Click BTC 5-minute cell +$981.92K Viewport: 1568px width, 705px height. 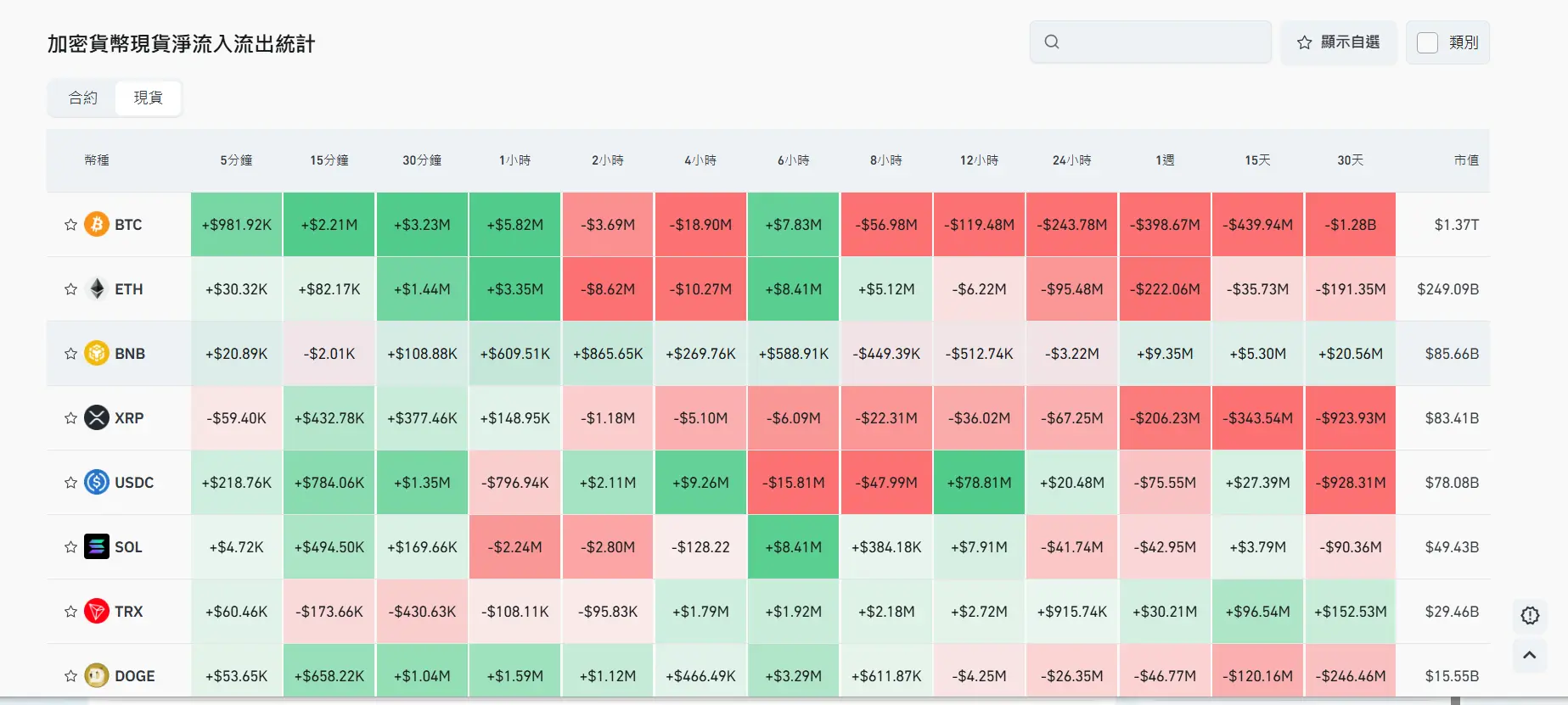click(x=236, y=225)
